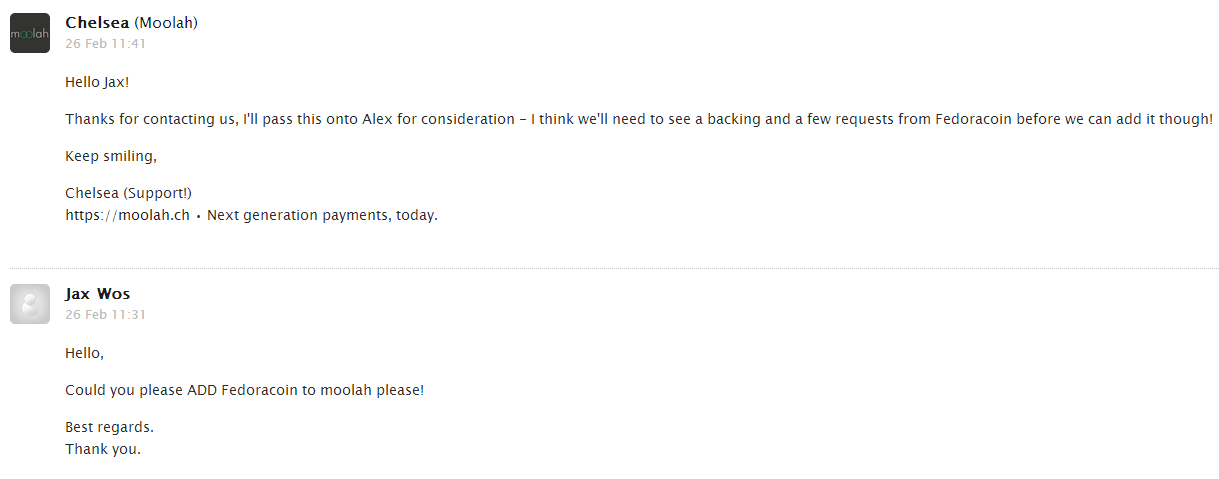This screenshot has width=1219, height=479.
Task: Click the 26 Feb 11:41 timestamp
Action: coord(106,44)
